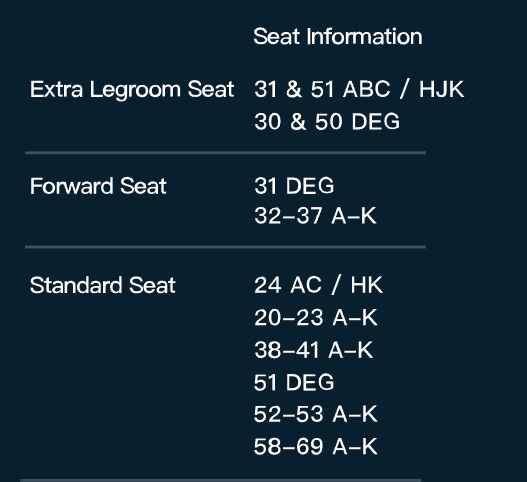Click the 58–69 A–K seat range
Screen dimensions: 527x482
click(315, 446)
